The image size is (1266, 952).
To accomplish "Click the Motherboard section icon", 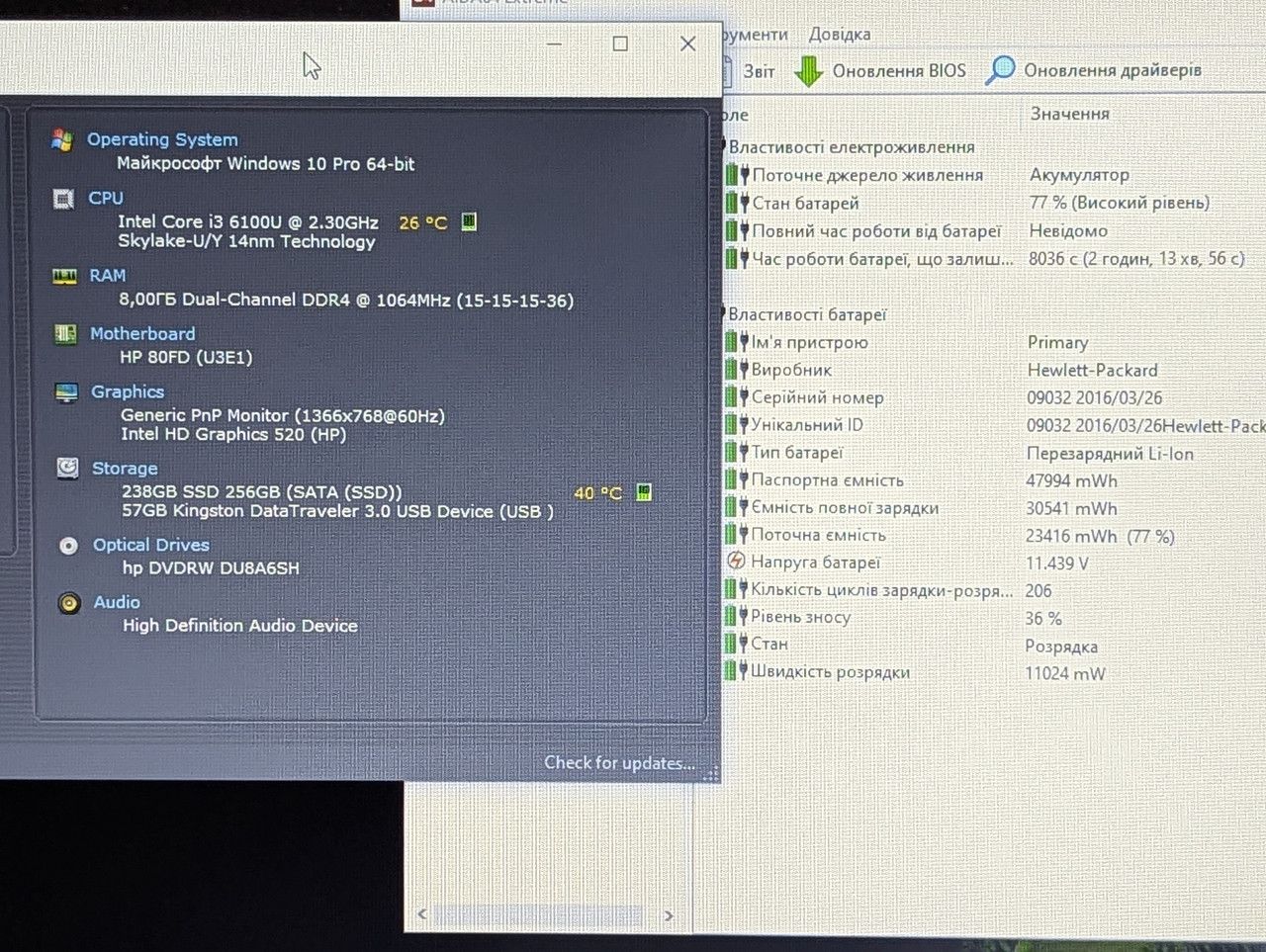I will click(x=65, y=334).
